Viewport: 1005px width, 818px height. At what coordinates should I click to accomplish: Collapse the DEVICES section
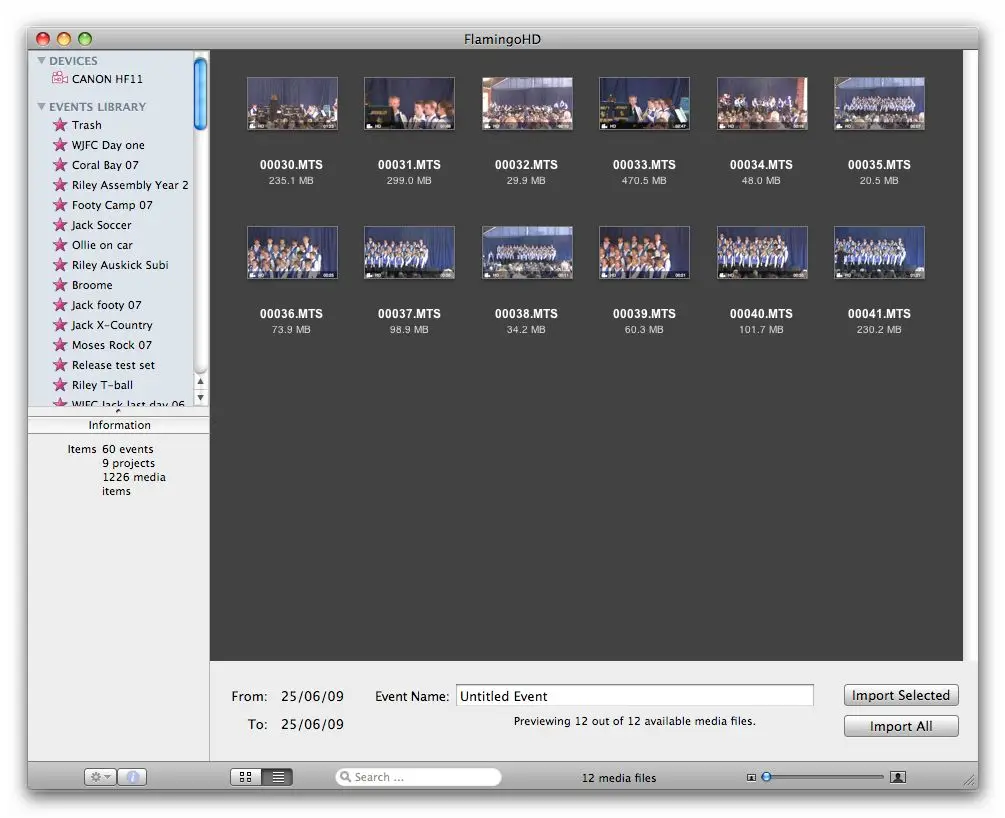click(41, 60)
